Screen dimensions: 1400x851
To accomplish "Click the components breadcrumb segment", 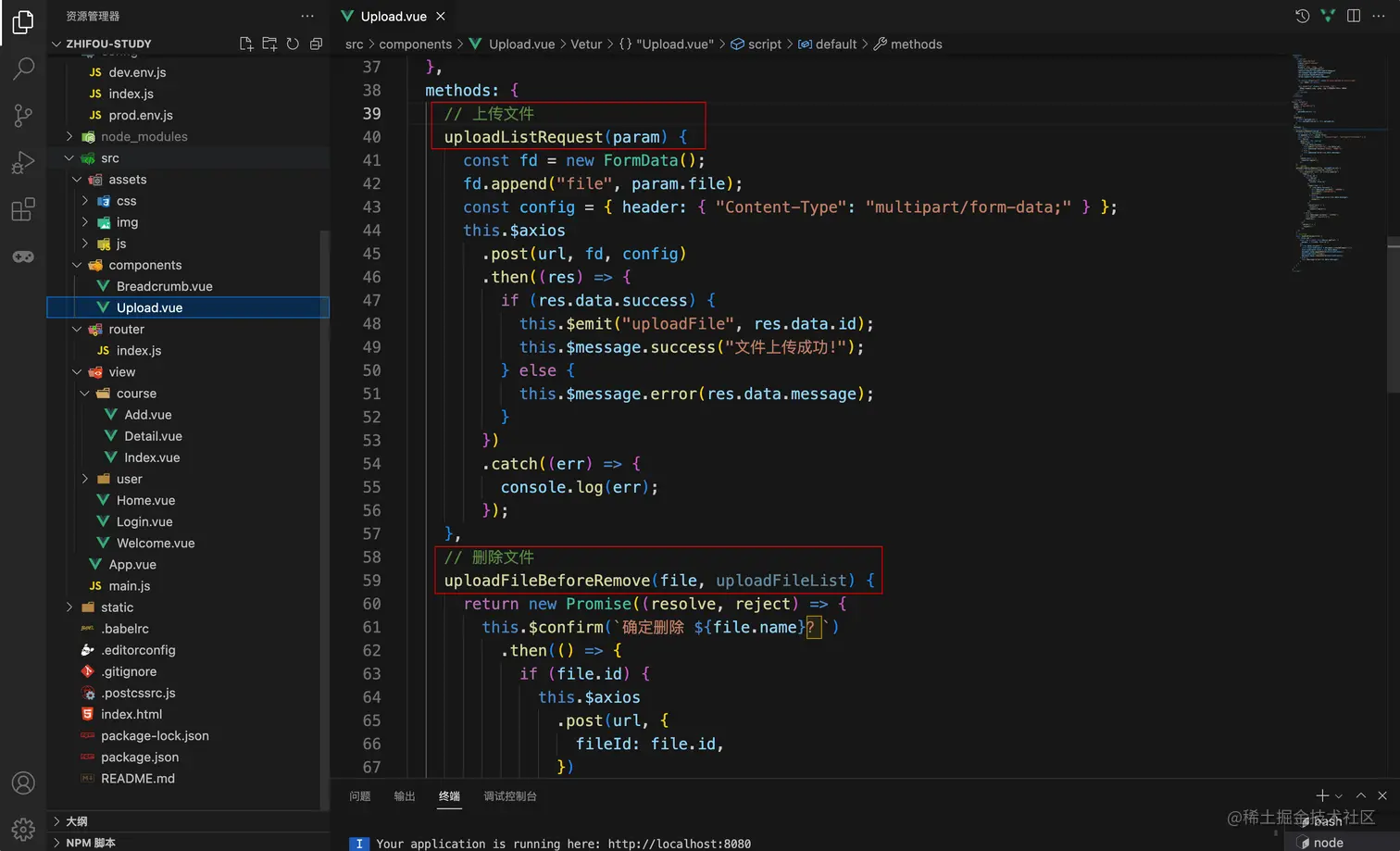I will tap(415, 44).
